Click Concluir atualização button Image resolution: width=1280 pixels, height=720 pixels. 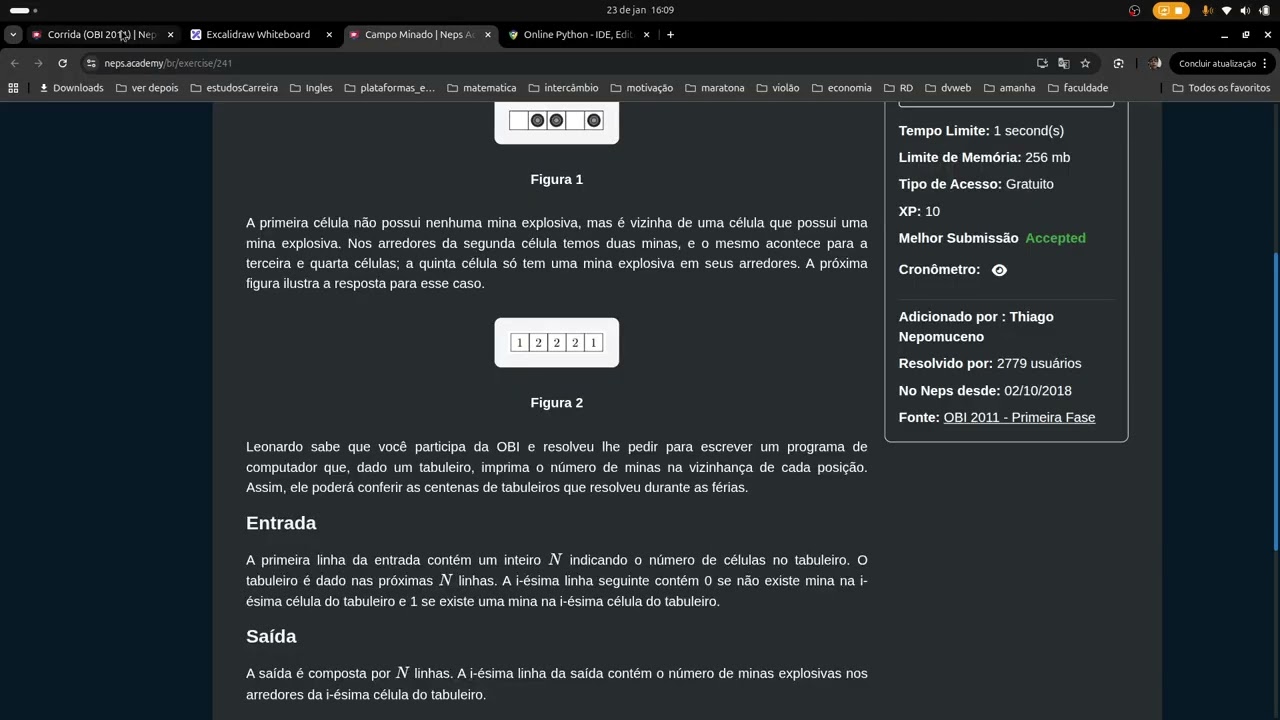pos(1216,63)
